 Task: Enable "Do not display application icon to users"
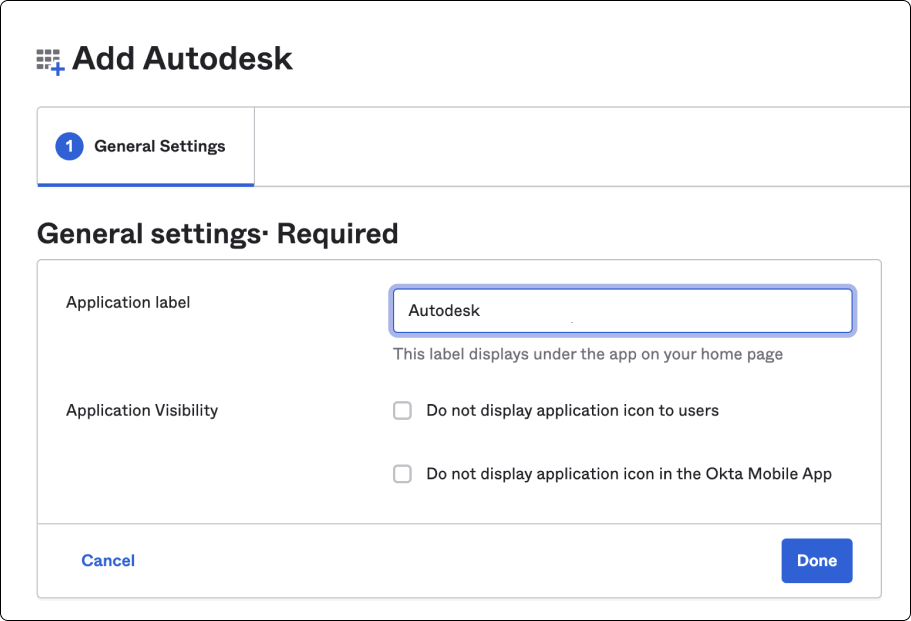coord(402,410)
